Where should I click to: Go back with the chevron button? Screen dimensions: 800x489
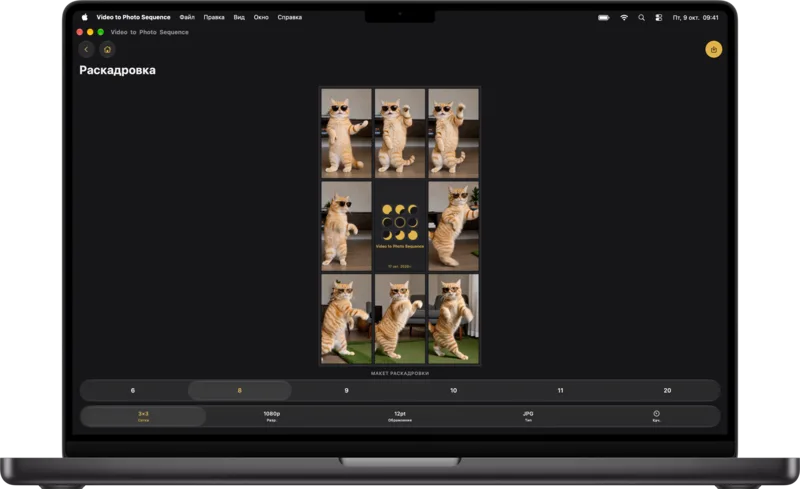click(x=86, y=50)
